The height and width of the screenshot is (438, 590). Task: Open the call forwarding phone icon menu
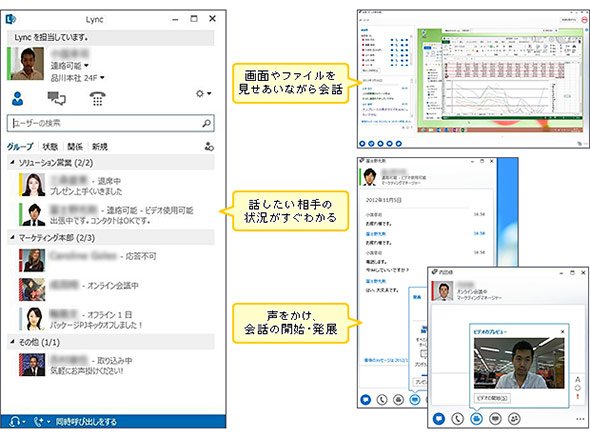[x=41, y=421]
